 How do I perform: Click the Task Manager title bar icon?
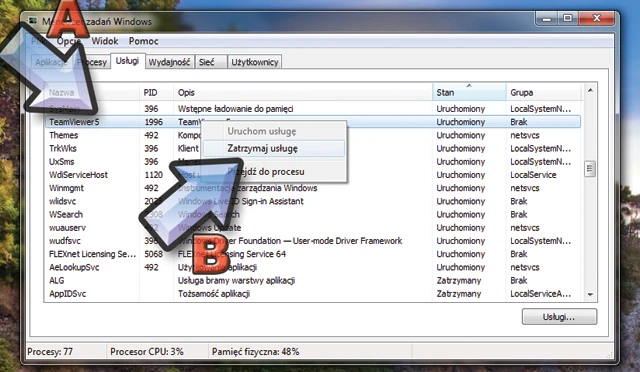[33, 21]
